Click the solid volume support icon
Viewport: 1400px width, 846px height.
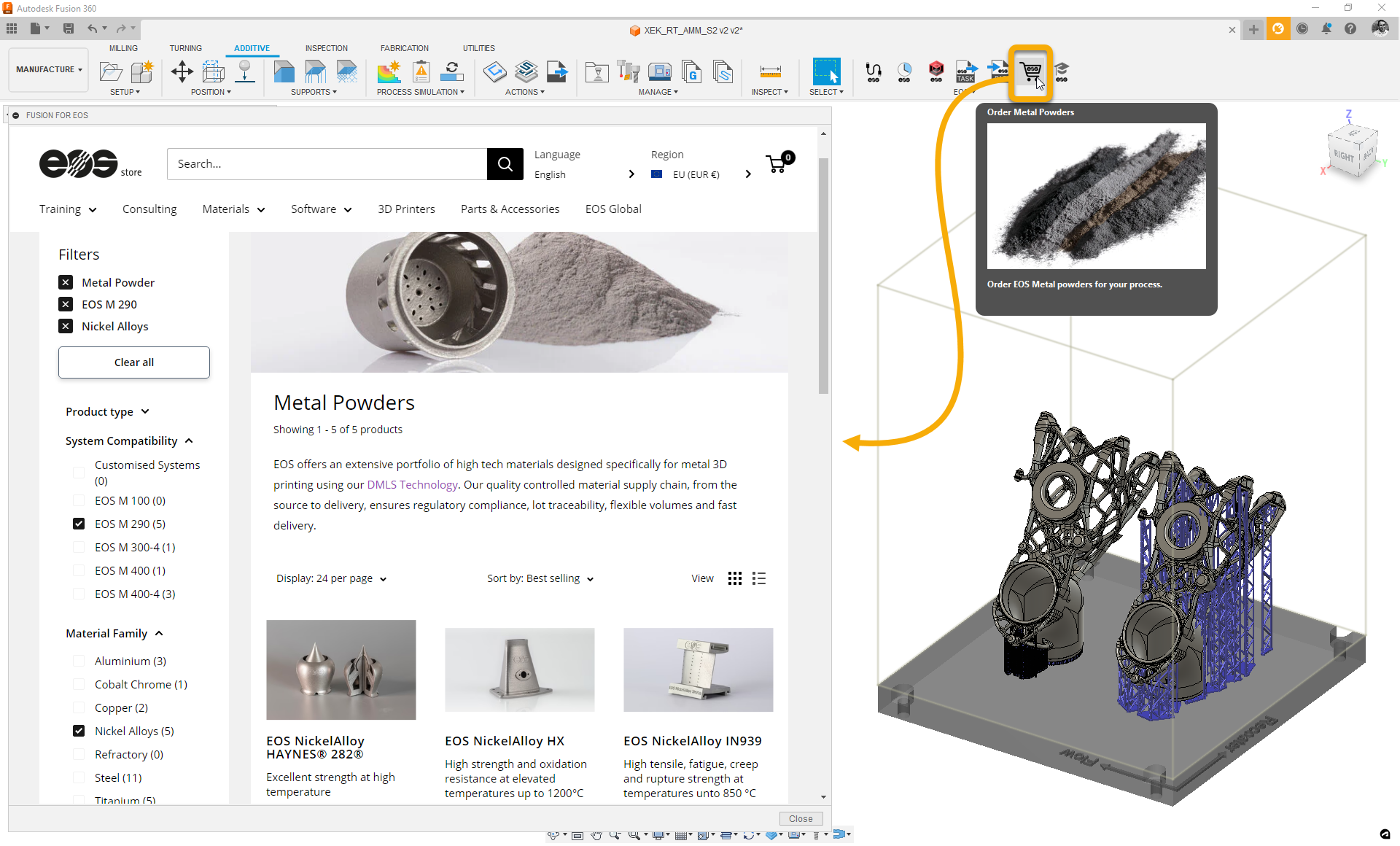click(284, 71)
